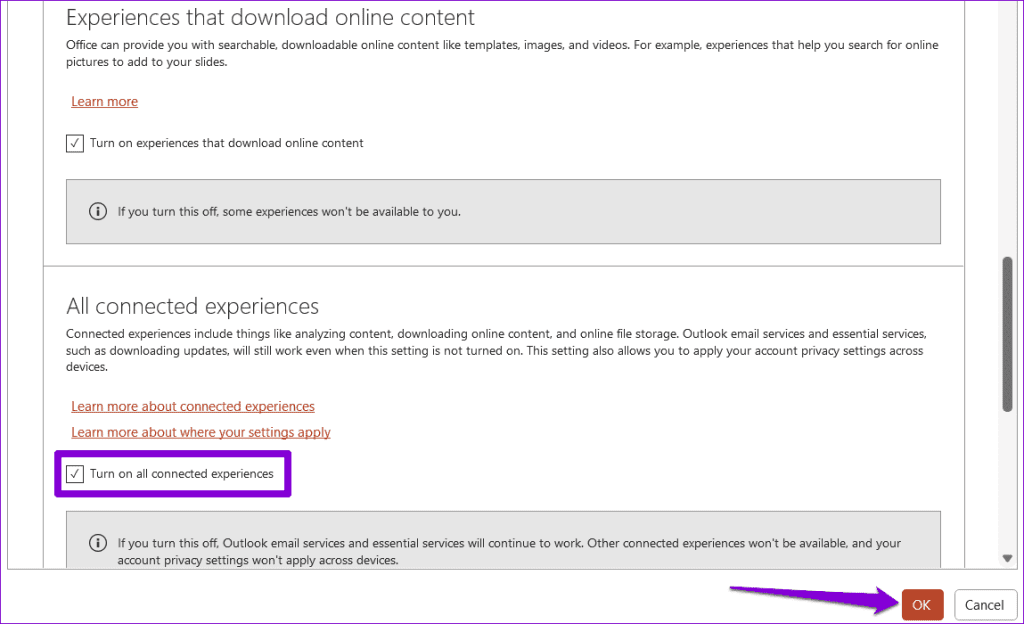
Task: Confirm settings with the OK button
Action: (922, 604)
